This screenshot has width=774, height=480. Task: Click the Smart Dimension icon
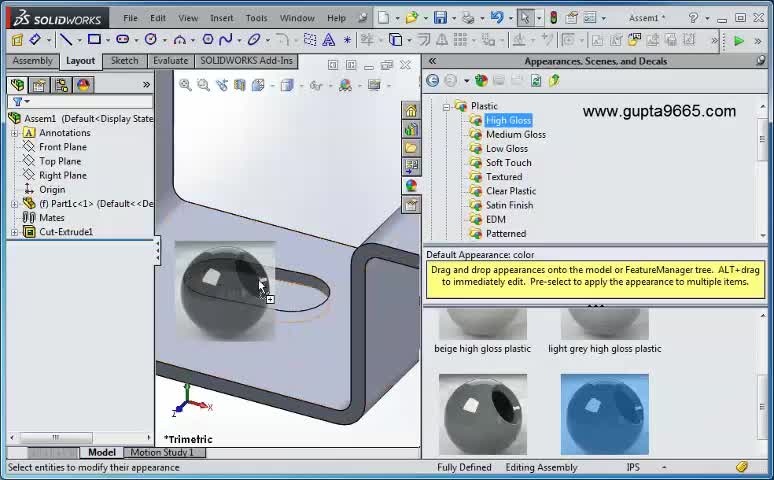coord(35,40)
